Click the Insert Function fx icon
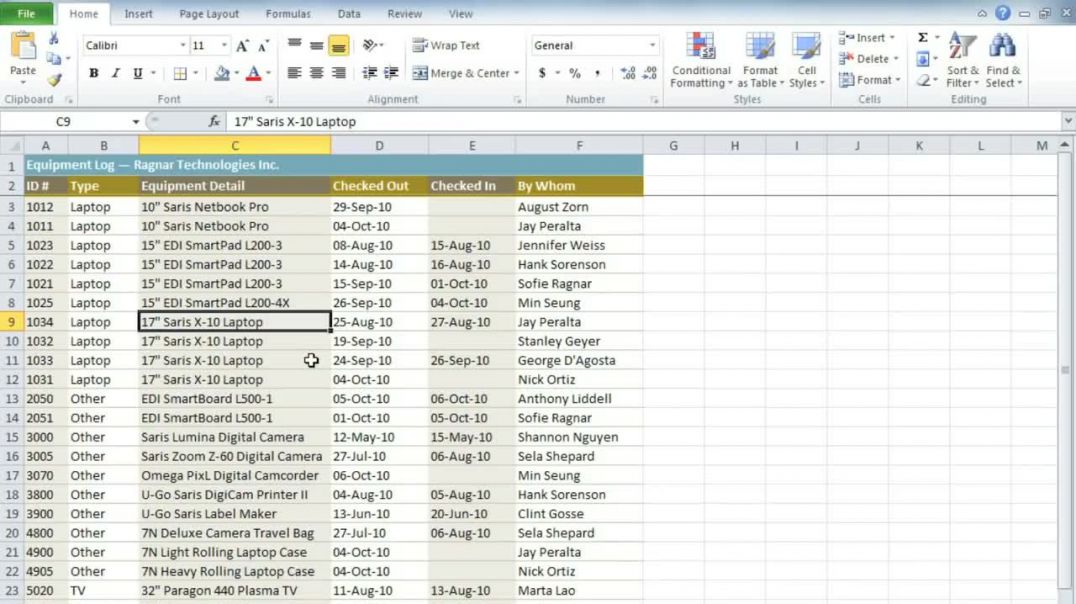Screen dimensions: 1076x604 pyautogui.click(x=214, y=121)
